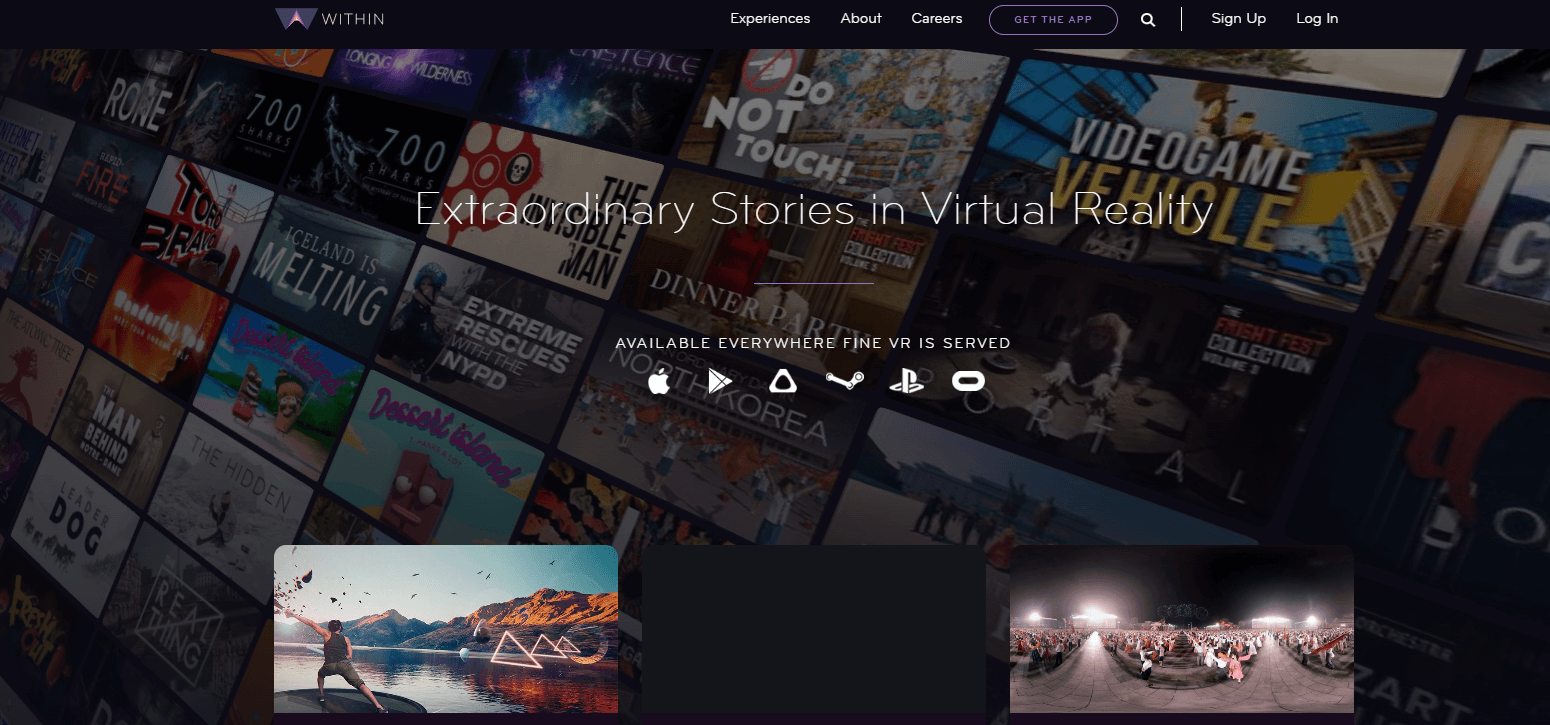Go to the About page
Screen dimensions: 1550x725
[861, 19]
